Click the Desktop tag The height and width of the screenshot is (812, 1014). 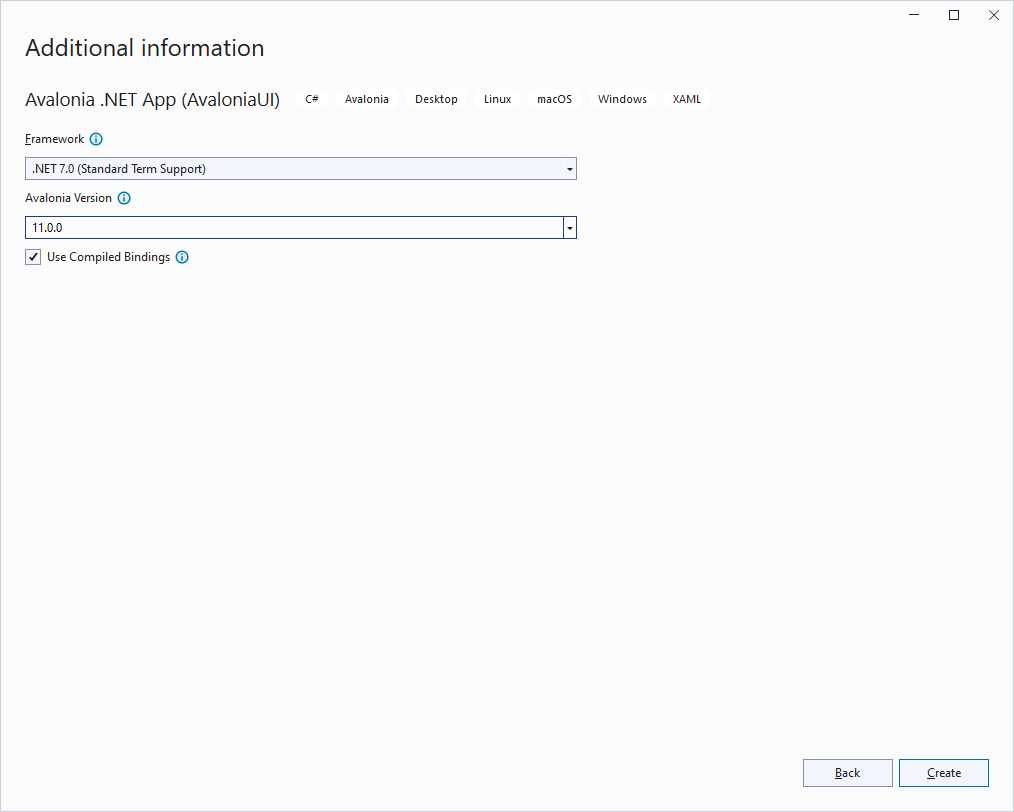point(436,99)
